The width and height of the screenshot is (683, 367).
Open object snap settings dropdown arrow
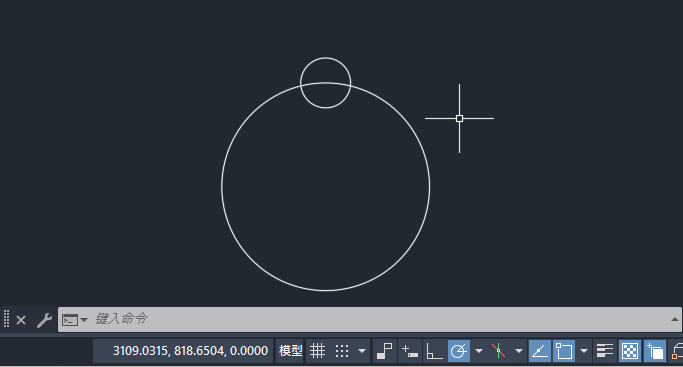[x=584, y=351]
